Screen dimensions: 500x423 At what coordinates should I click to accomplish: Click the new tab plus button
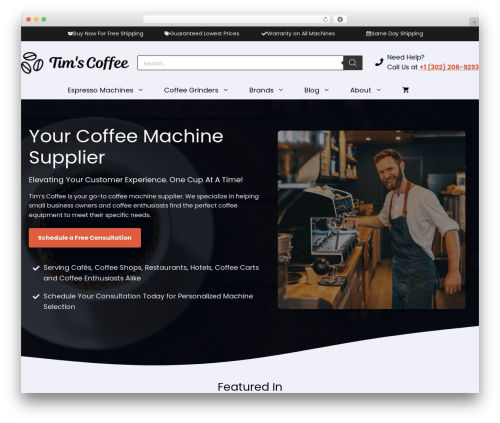(474, 22)
